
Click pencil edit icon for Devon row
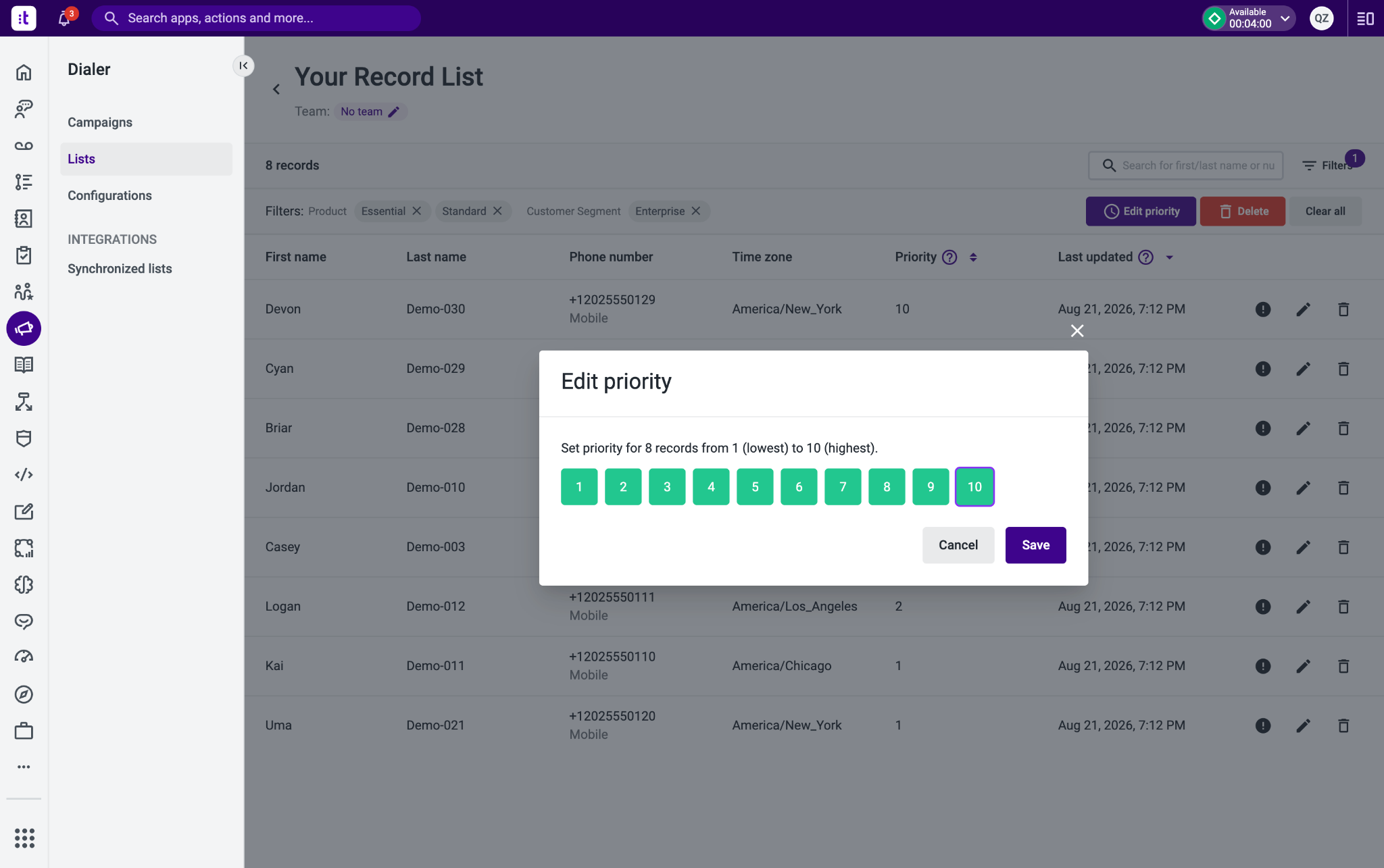[x=1303, y=309]
